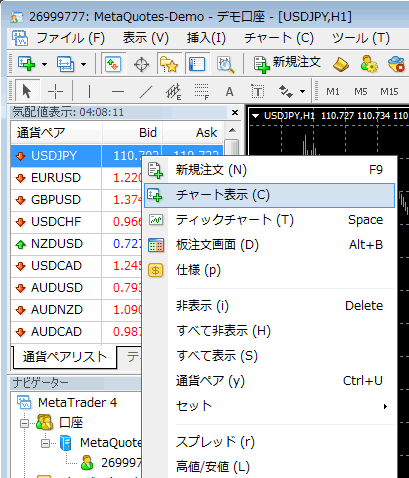Image resolution: width=409 pixels, height=478 pixels.
Task: Close the 気配値表示 panel
Action: coord(235,113)
